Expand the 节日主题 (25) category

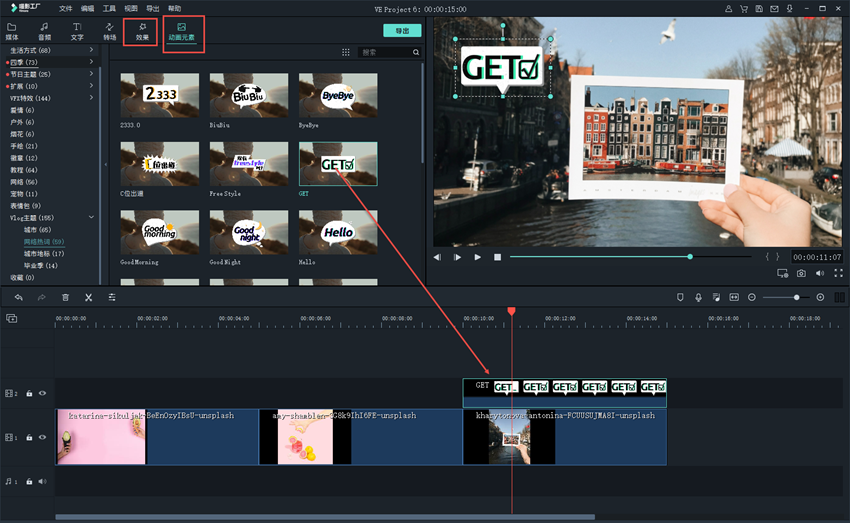coord(91,74)
